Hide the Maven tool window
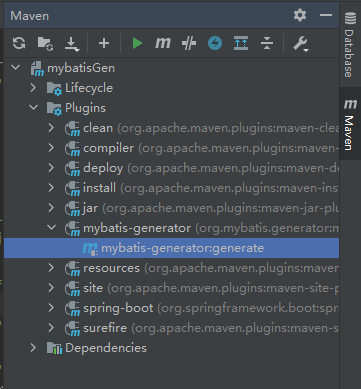The image size is (361, 389). [326, 15]
